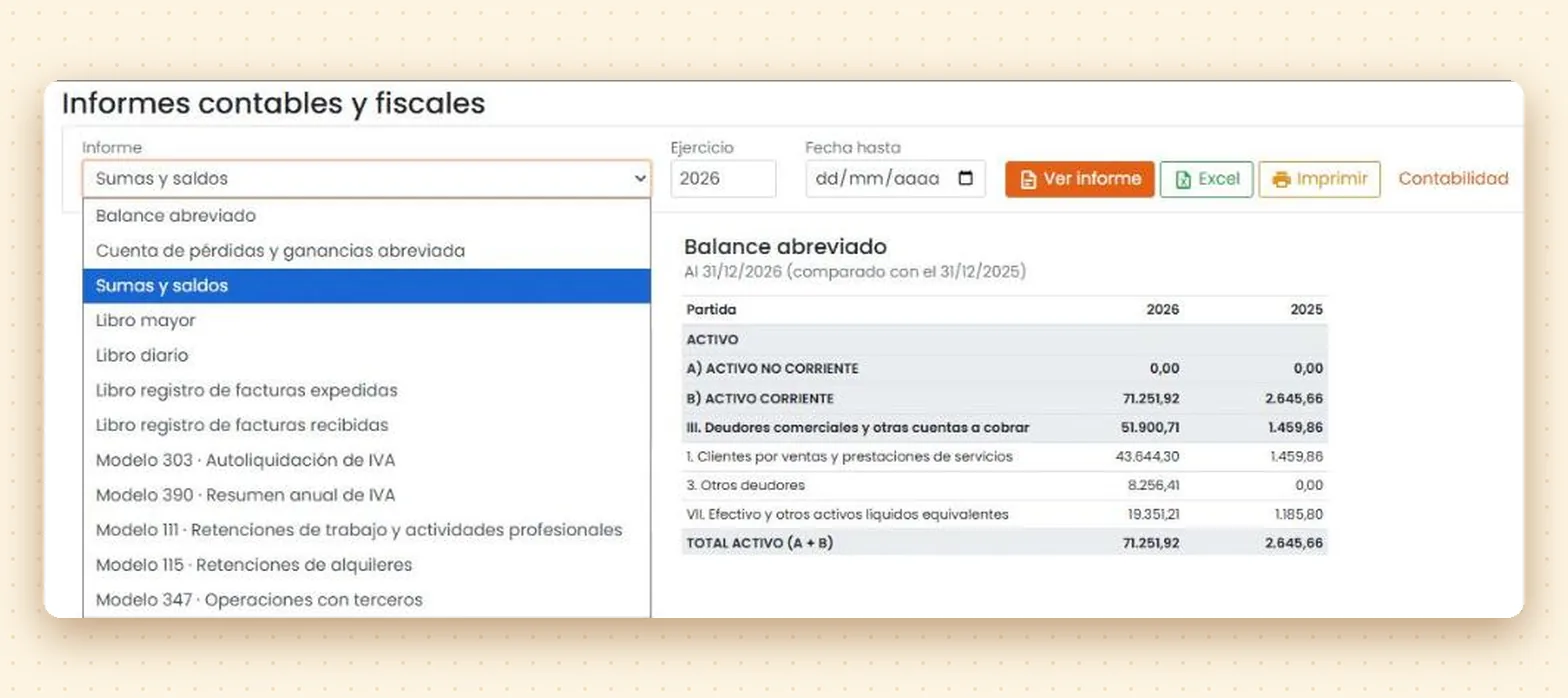This screenshot has width=1568, height=698.
Task: Select Libro registro de facturas expedidas
Action: point(366,390)
